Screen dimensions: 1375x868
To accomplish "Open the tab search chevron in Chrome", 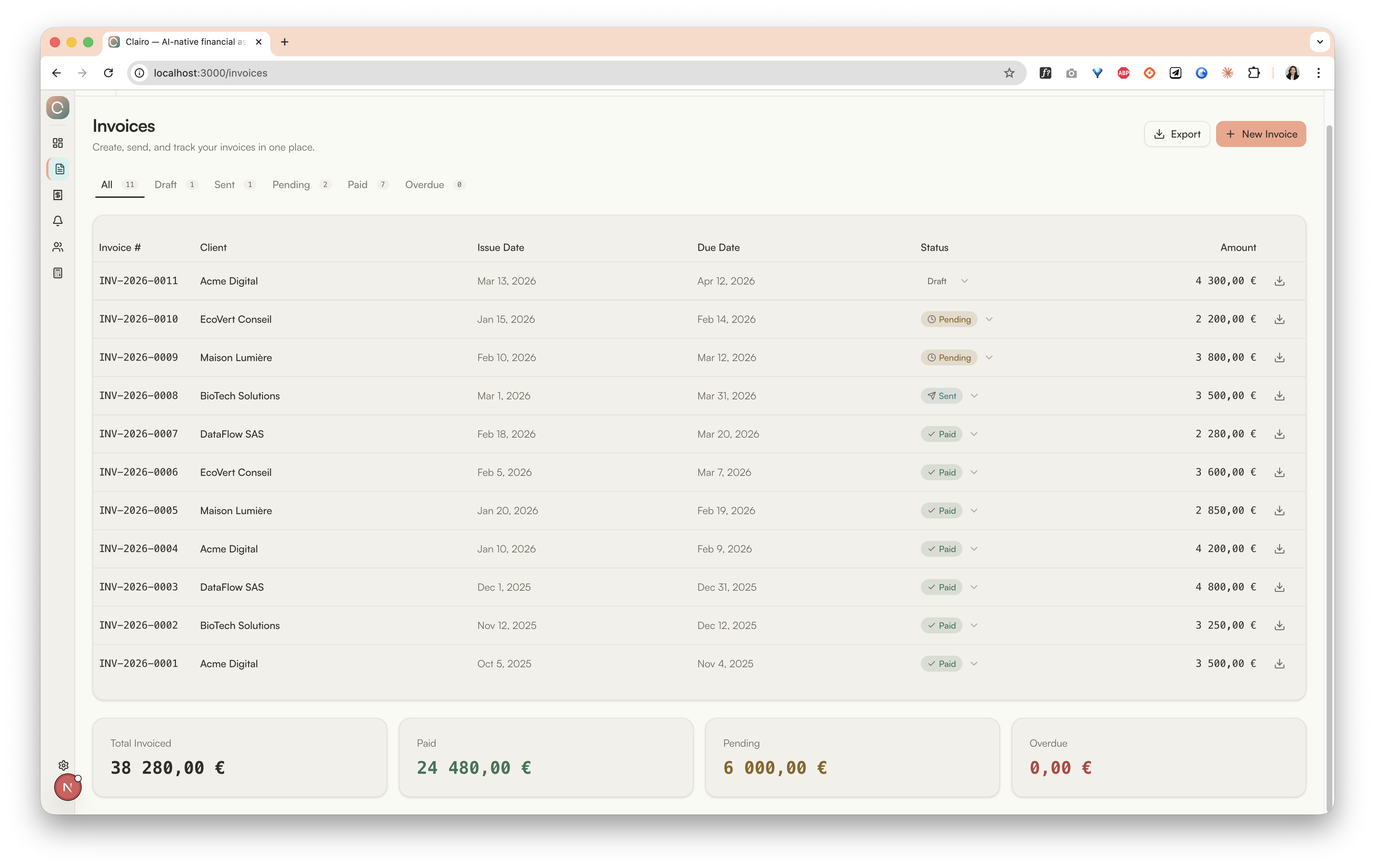I will tap(1320, 42).
